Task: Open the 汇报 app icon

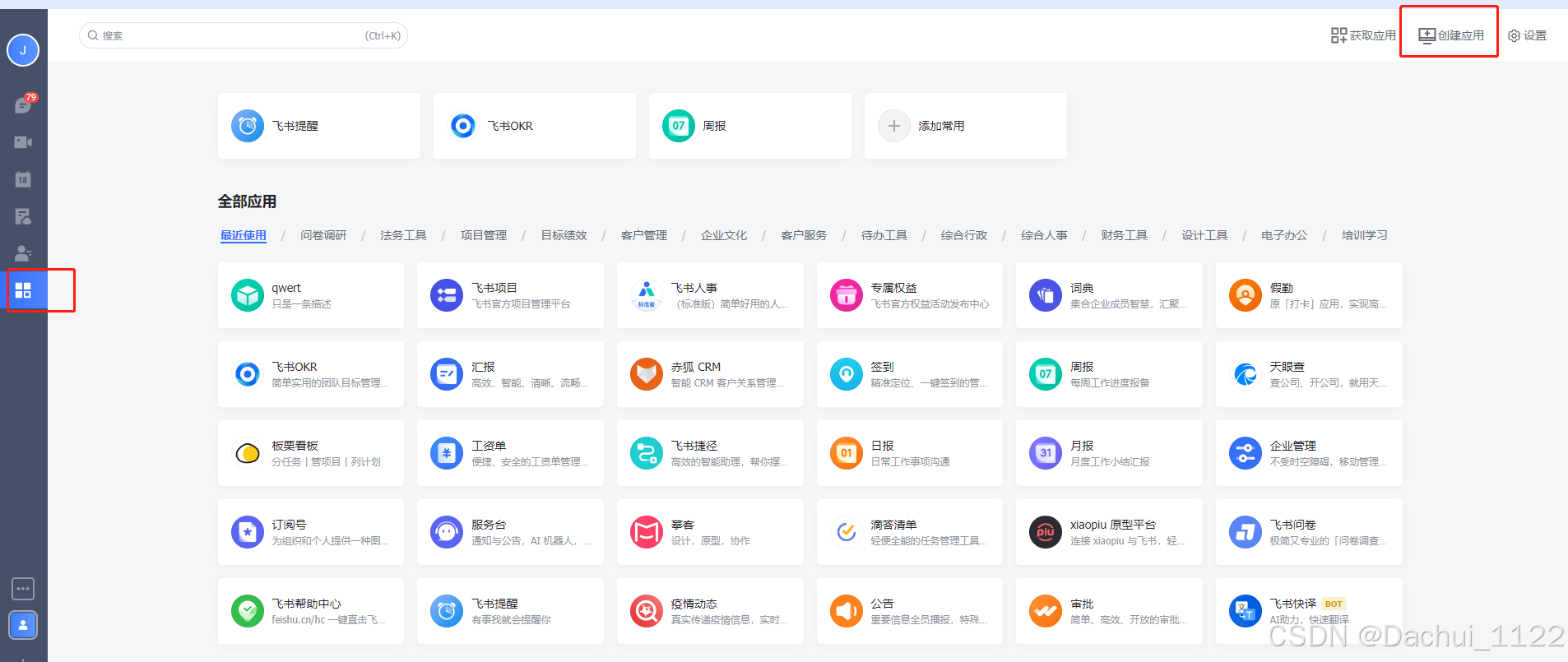Action: click(447, 374)
